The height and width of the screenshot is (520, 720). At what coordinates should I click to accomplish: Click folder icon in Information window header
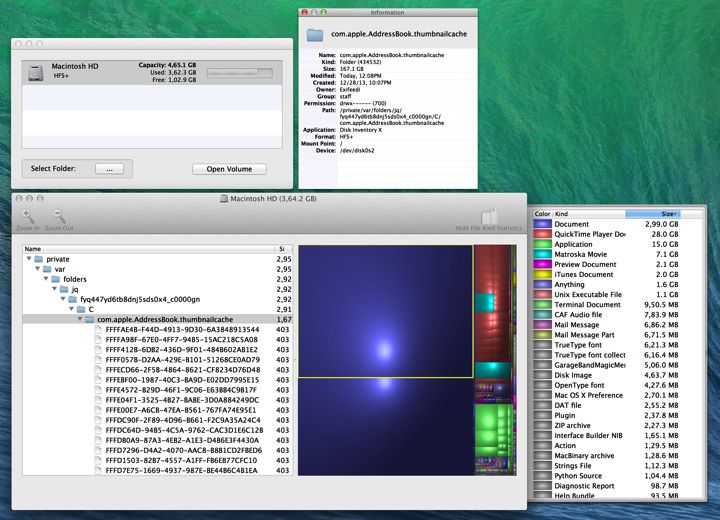tap(315, 34)
